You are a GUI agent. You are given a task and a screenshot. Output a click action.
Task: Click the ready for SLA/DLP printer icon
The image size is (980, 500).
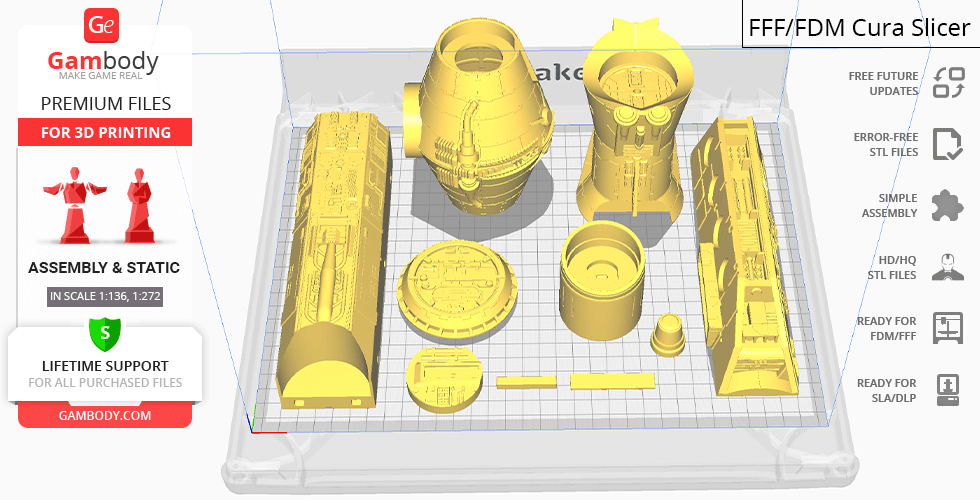point(947,389)
